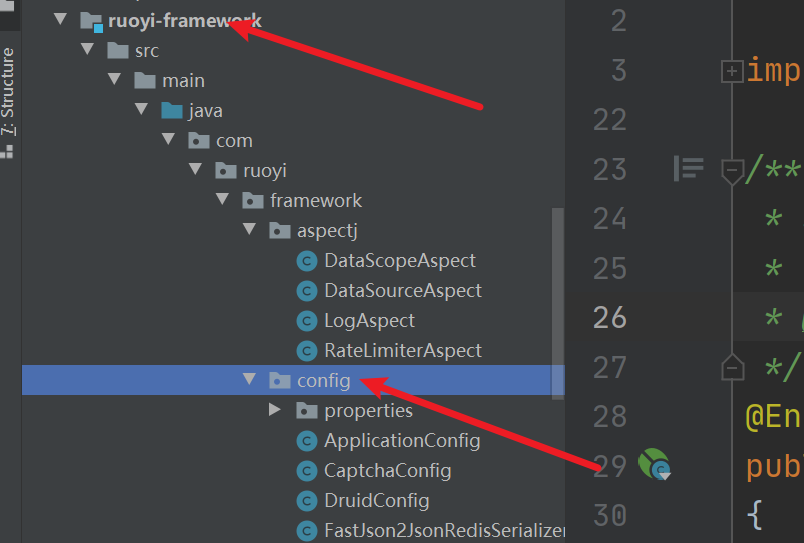Click Spring bean gutter icon on line 29
804x543 pixels.
(x=654, y=464)
